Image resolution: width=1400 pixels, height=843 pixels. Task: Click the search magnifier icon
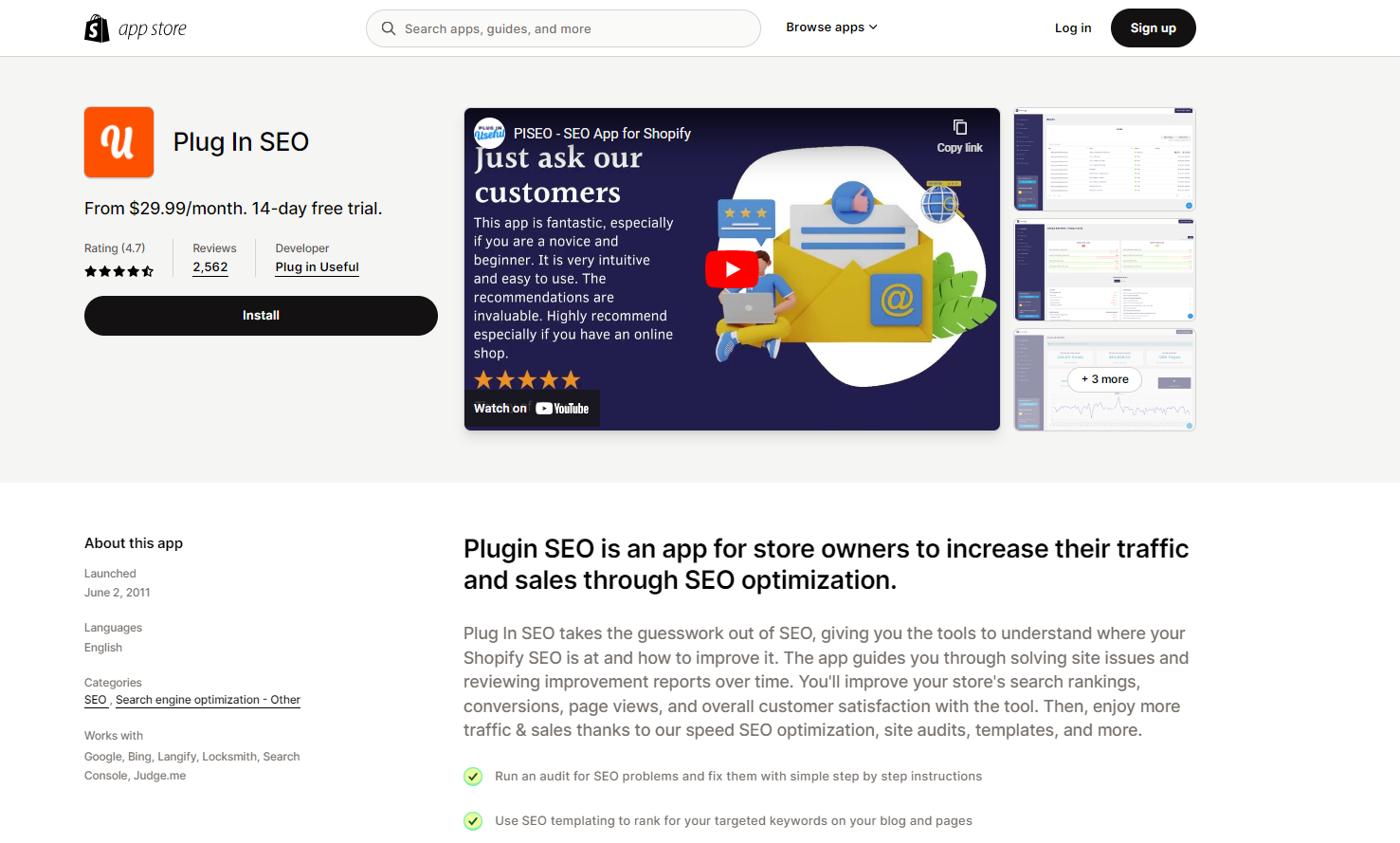(x=389, y=28)
